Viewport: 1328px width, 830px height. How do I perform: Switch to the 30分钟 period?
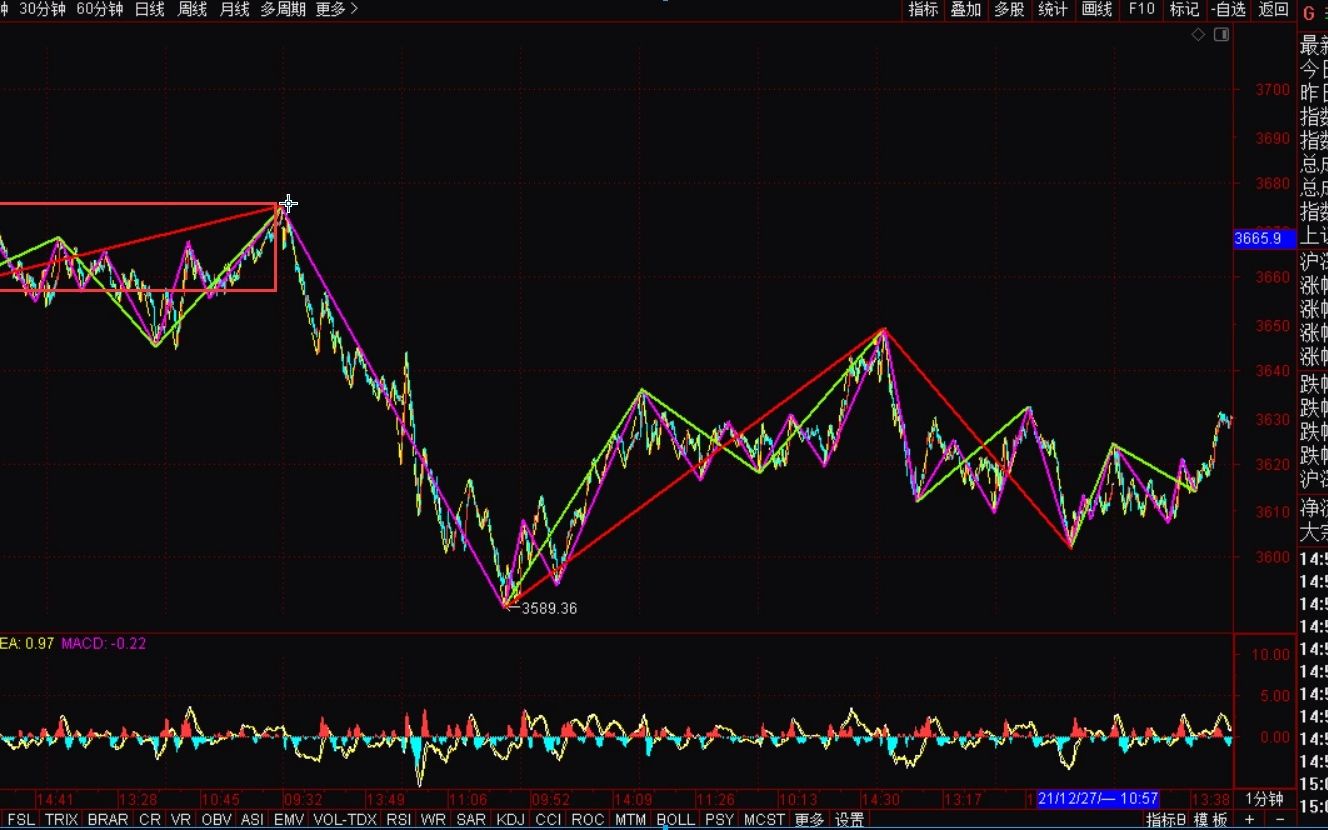[x=44, y=9]
